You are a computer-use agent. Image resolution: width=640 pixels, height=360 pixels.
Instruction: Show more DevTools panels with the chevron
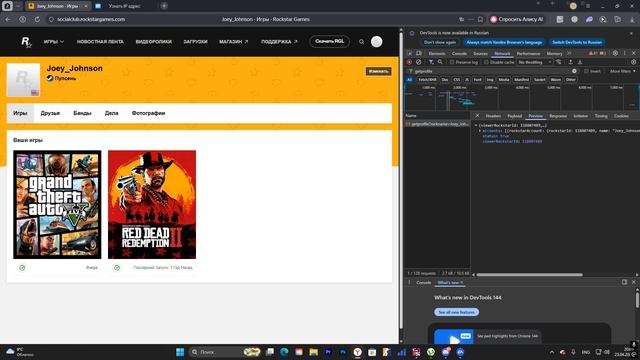click(569, 53)
